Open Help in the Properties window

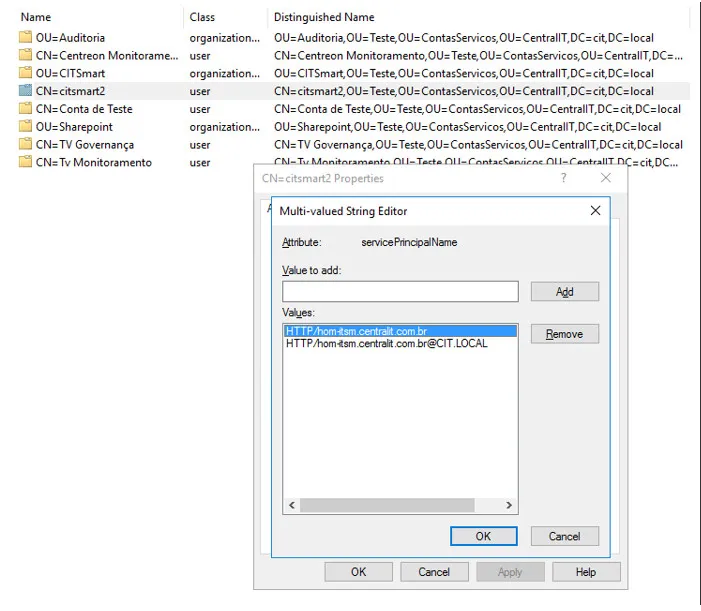pyautogui.click(x=586, y=572)
